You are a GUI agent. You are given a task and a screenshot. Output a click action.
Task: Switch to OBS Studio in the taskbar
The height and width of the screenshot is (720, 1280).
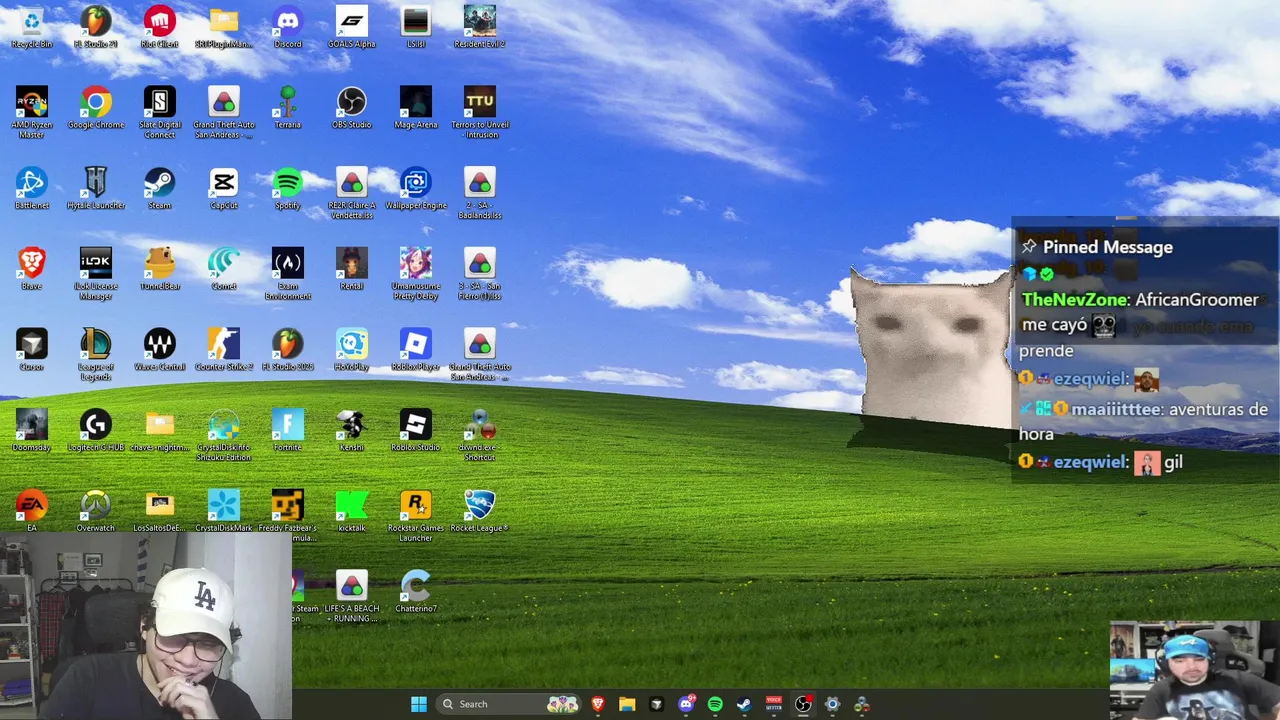[x=803, y=704]
